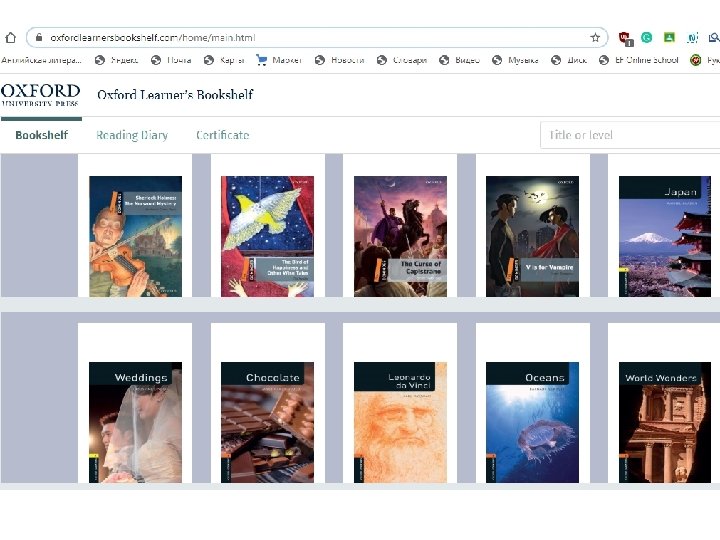Open the Chocolate book cover
The height and width of the screenshot is (540, 720).
[x=267, y=422]
